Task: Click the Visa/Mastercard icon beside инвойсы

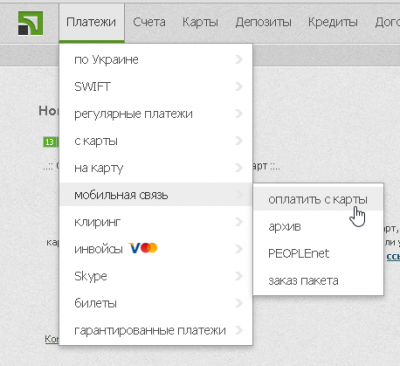Action: pos(143,248)
